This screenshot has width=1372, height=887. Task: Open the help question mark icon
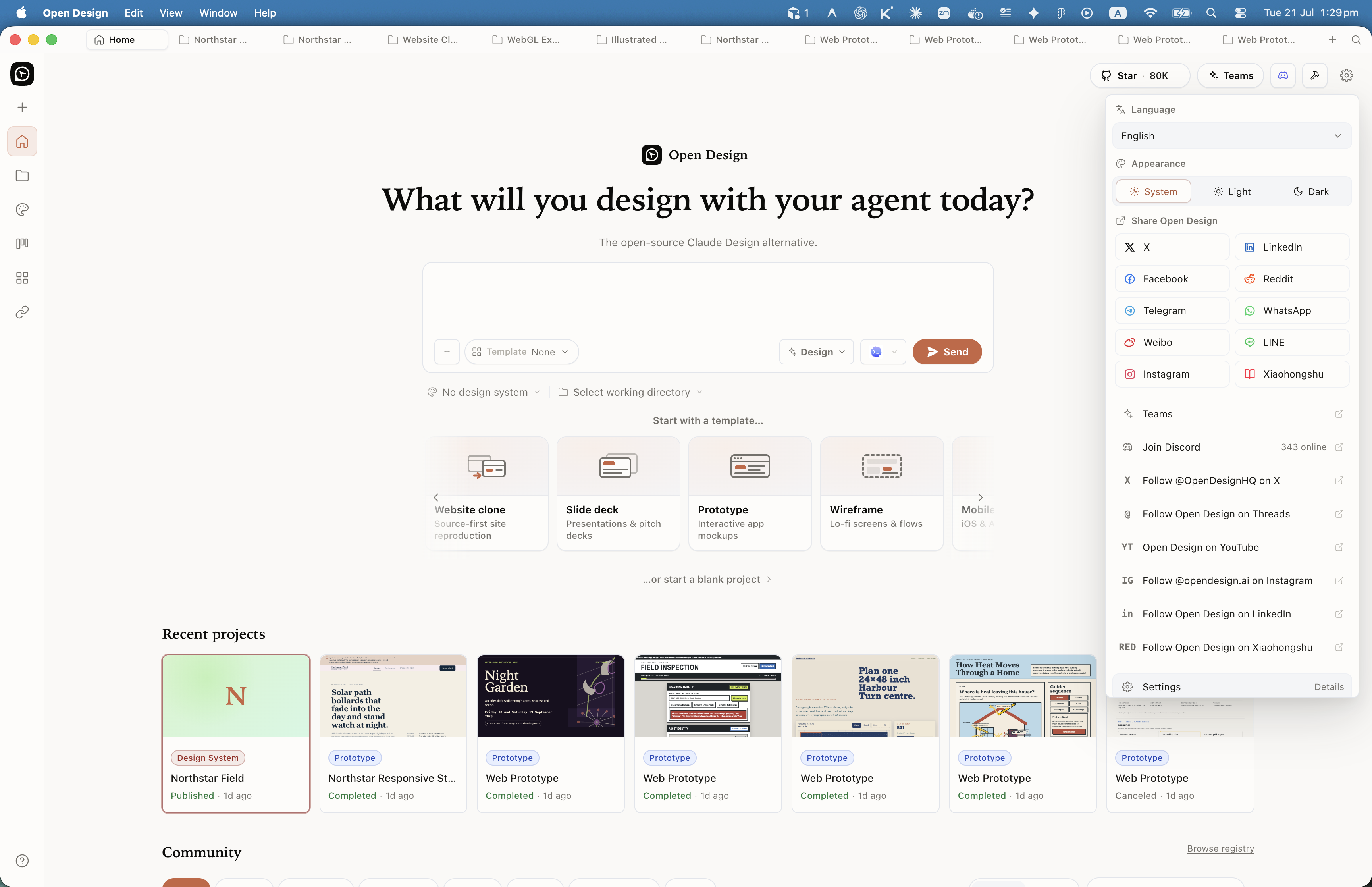22,860
